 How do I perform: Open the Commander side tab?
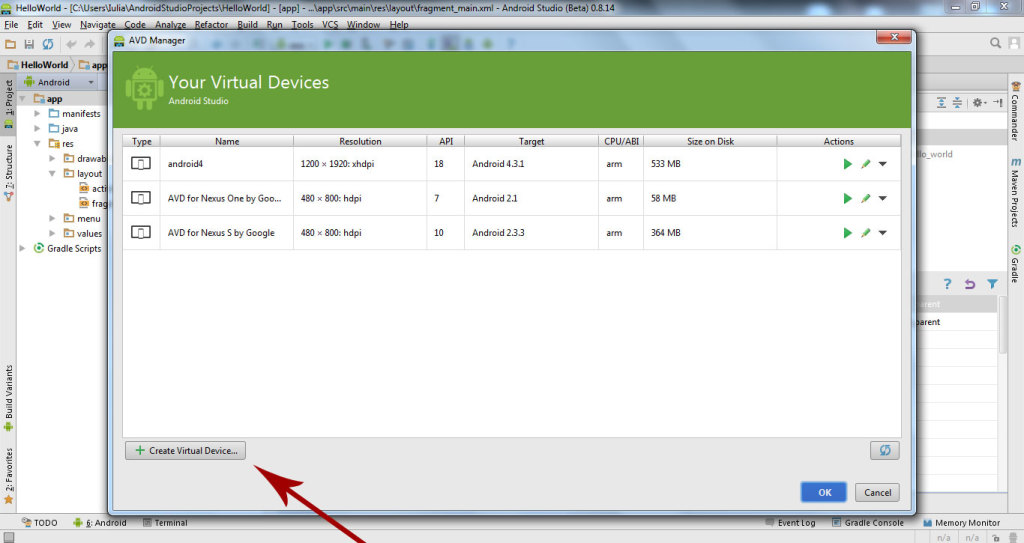point(1016,111)
